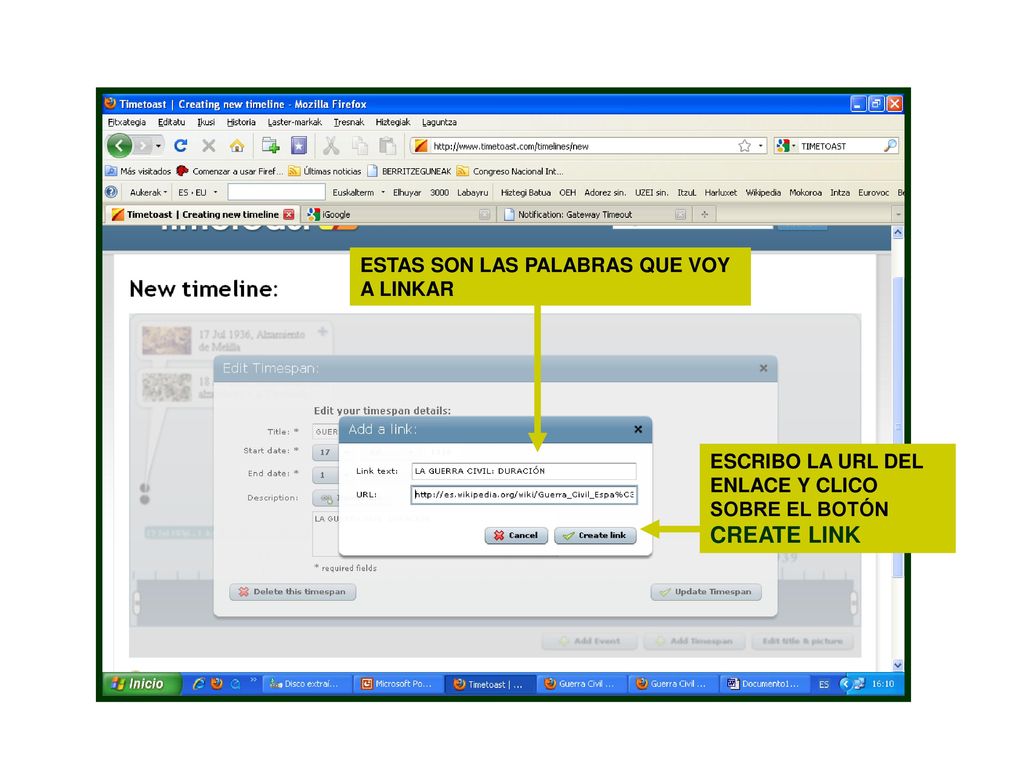This screenshot has width=1024, height=768.
Task: Click the Wikipedia toolbar button
Action: tap(763, 193)
